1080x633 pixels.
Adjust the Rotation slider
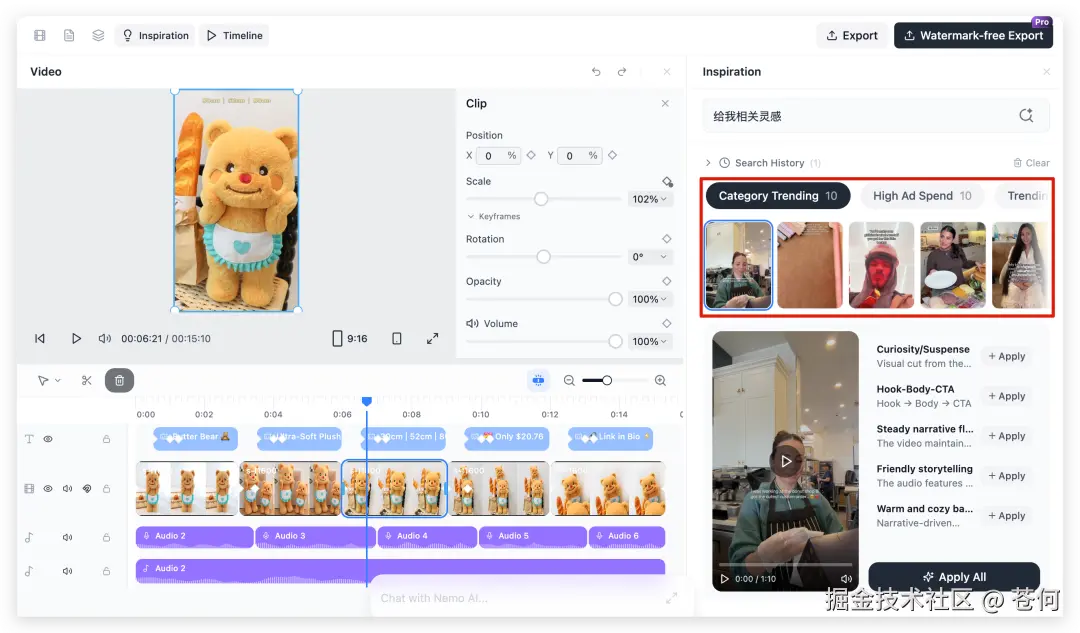pyautogui.click(x=543, y=257)
